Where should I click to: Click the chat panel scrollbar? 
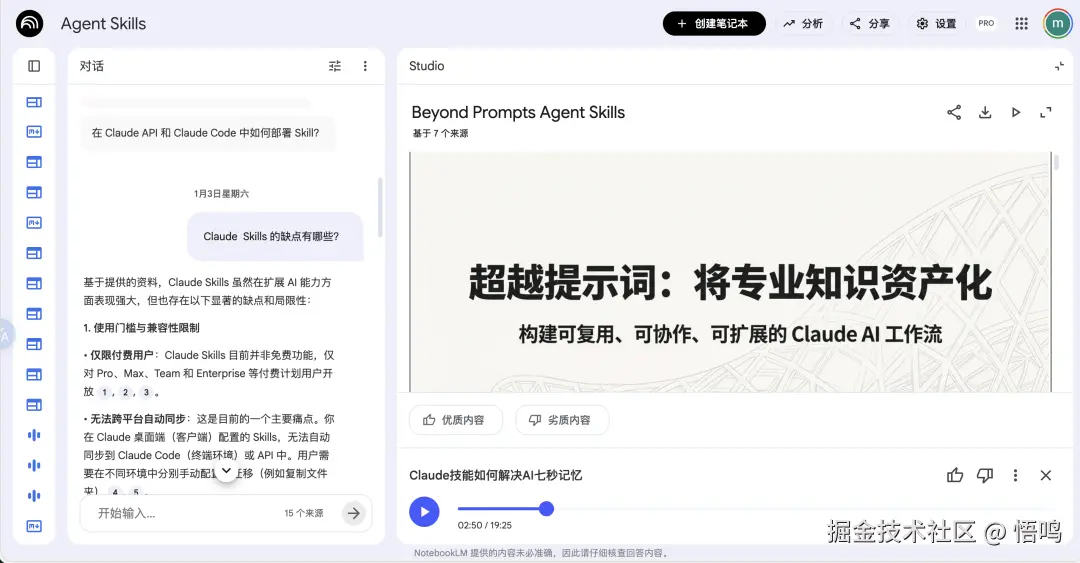(380, 207)
